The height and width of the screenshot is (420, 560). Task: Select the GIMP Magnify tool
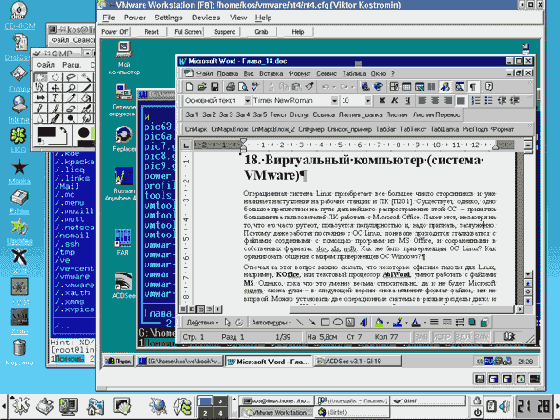71,88
